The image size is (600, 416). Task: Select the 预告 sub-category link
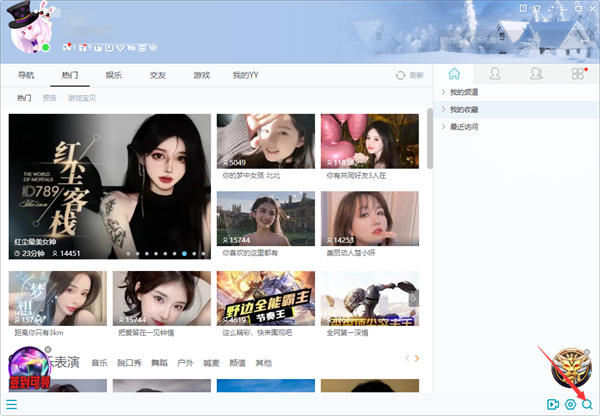49,98
